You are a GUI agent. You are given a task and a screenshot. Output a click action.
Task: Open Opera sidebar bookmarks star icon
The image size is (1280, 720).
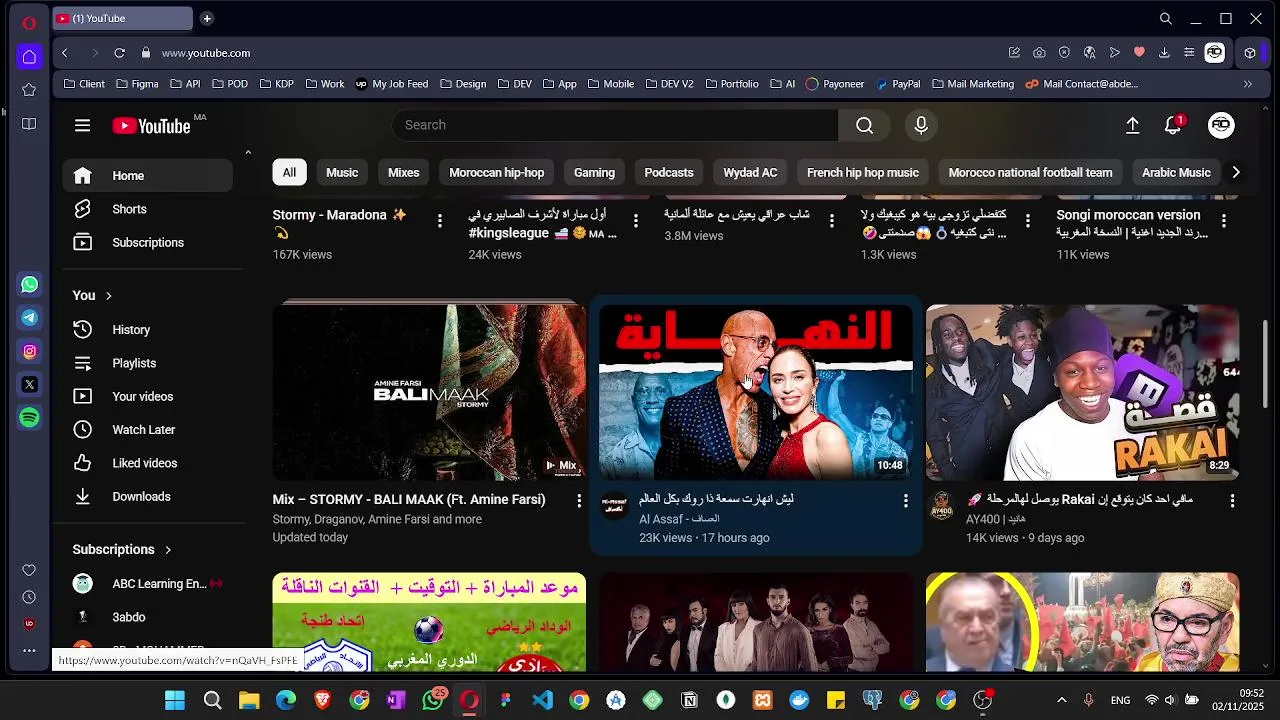(29, 89)
